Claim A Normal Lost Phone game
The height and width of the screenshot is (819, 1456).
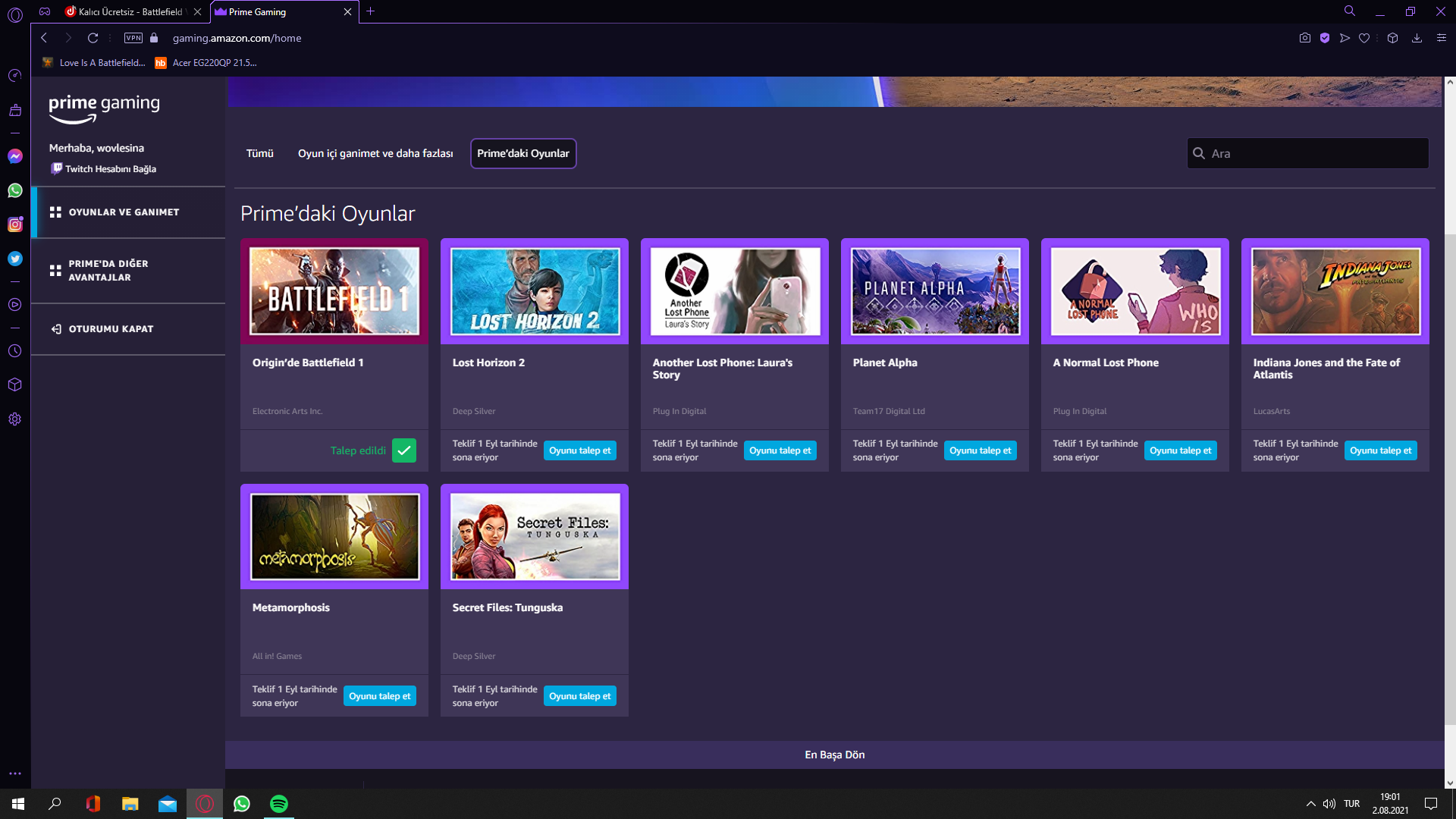(x=1181, y=450)
